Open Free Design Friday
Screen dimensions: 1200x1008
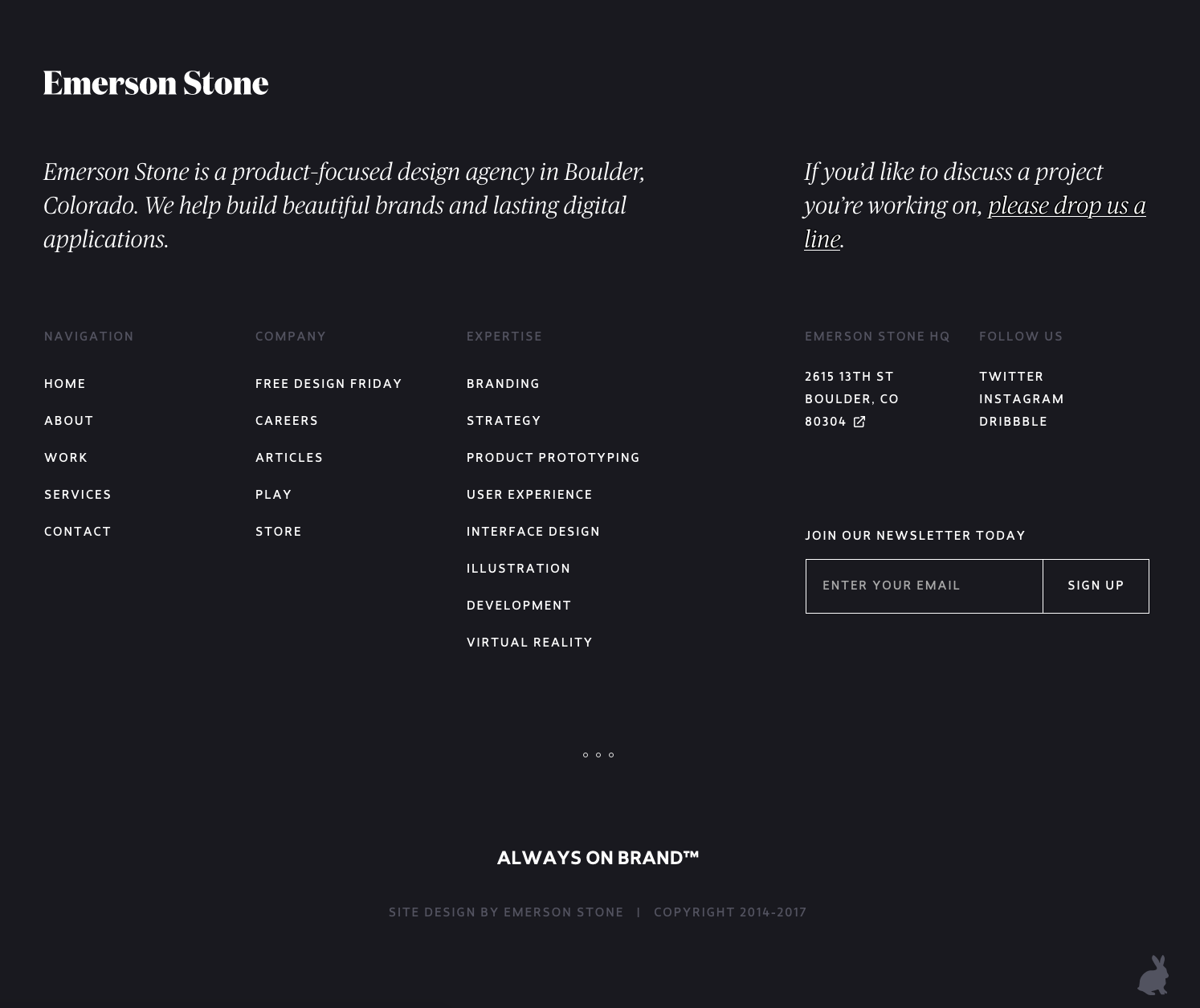tap(329, 384)
